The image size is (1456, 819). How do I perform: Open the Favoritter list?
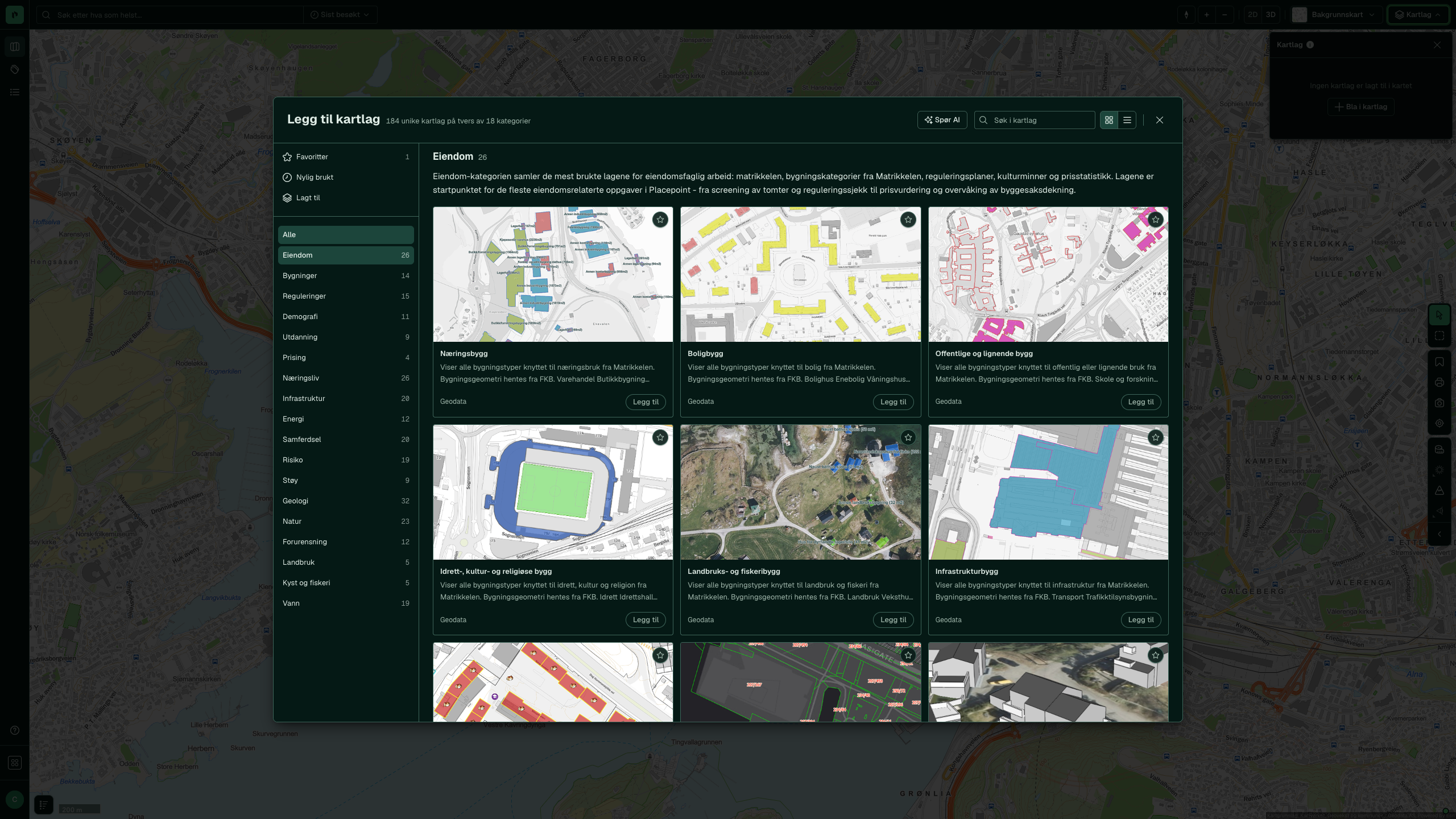coord(346,157)
